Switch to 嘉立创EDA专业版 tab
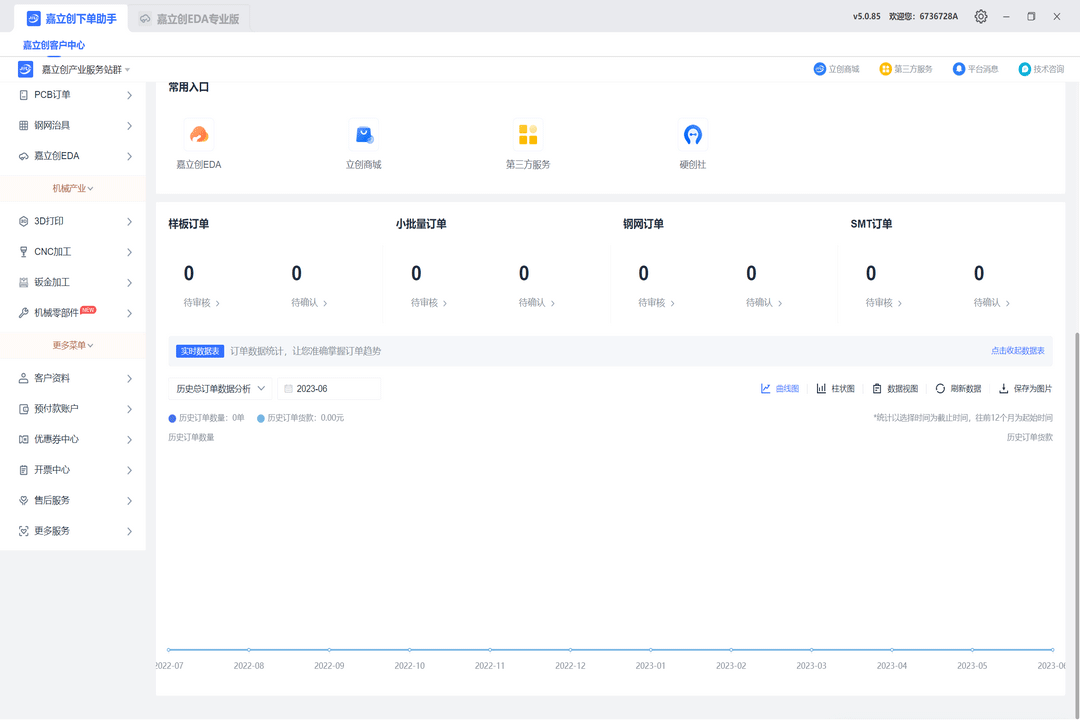 [x=189, y=19]
